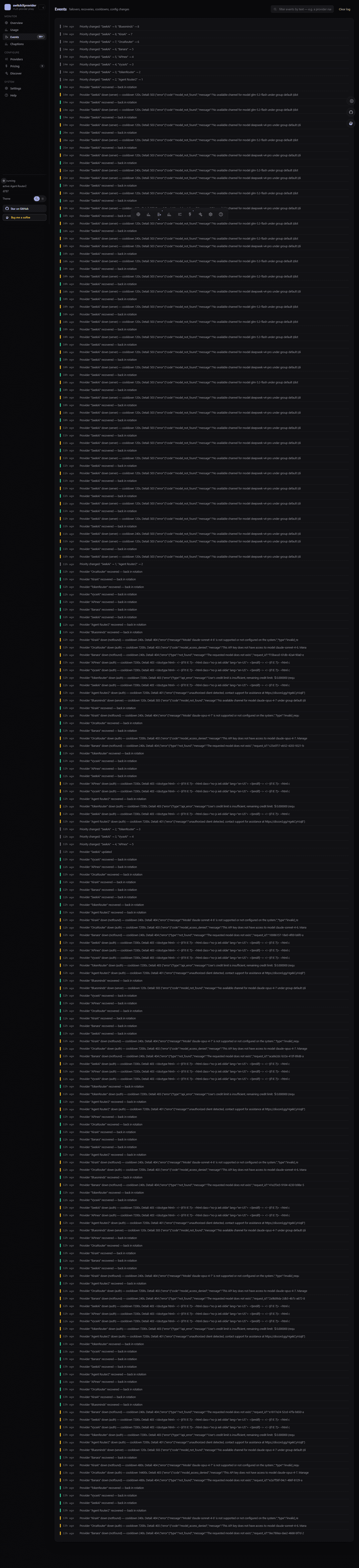
Task: Click the row with "APIner" → 4 priority change
Action: [204, 56]
